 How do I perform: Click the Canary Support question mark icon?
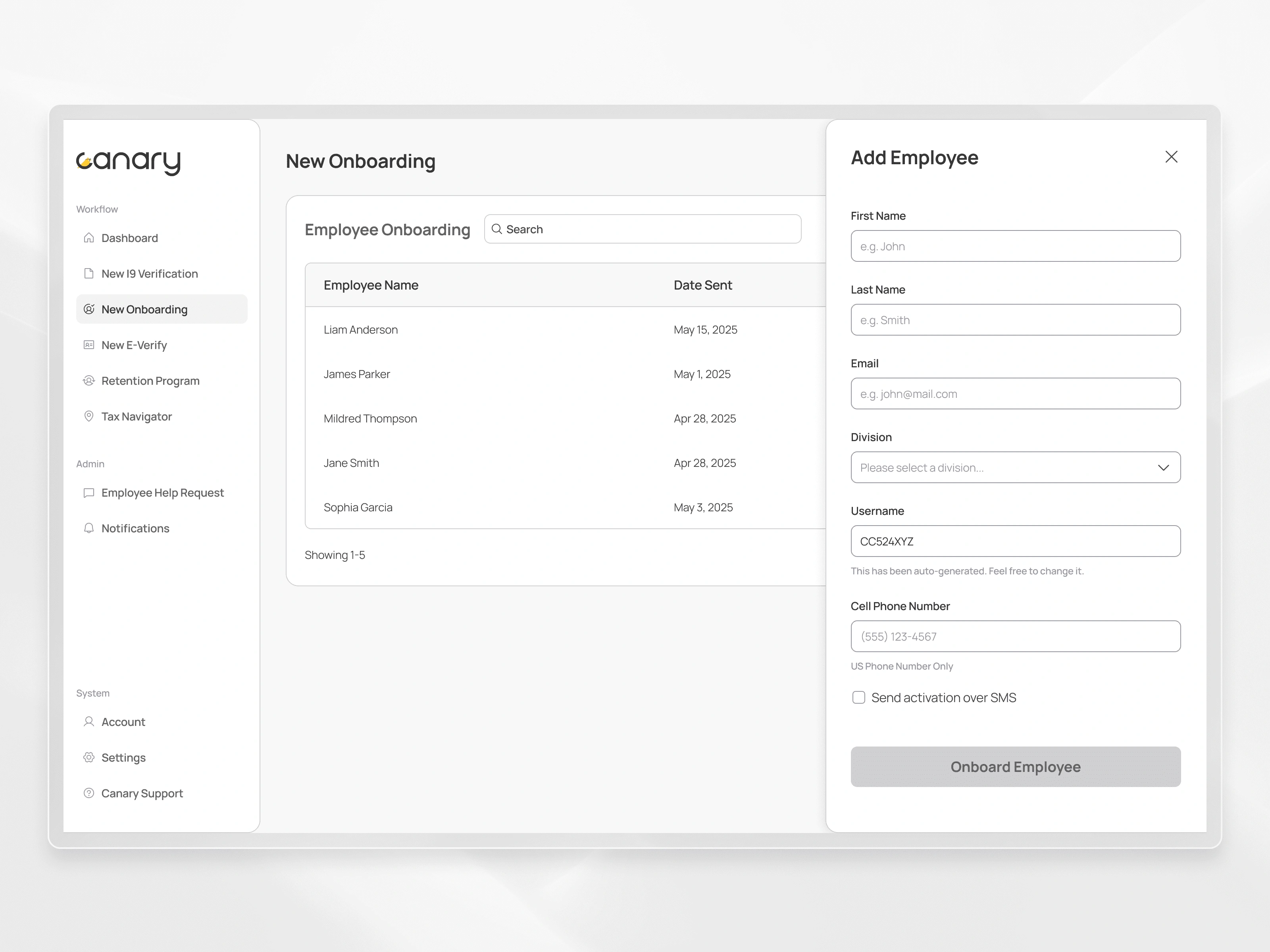(89, 793)
